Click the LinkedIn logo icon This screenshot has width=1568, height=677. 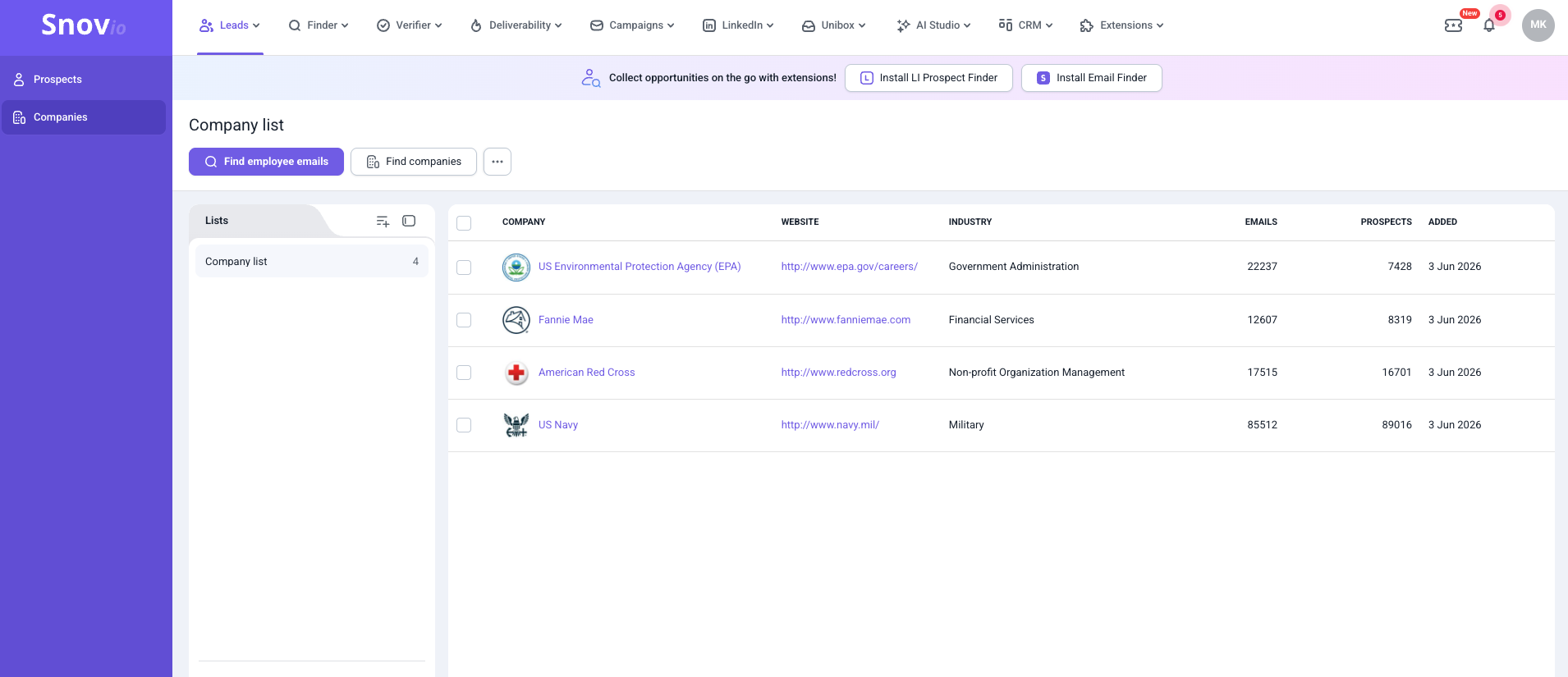[x=709, y=25]
